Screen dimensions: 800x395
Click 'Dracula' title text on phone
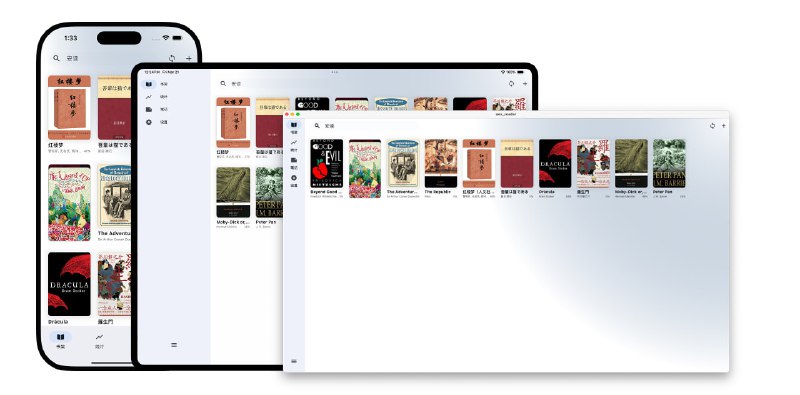coord(58,322)
